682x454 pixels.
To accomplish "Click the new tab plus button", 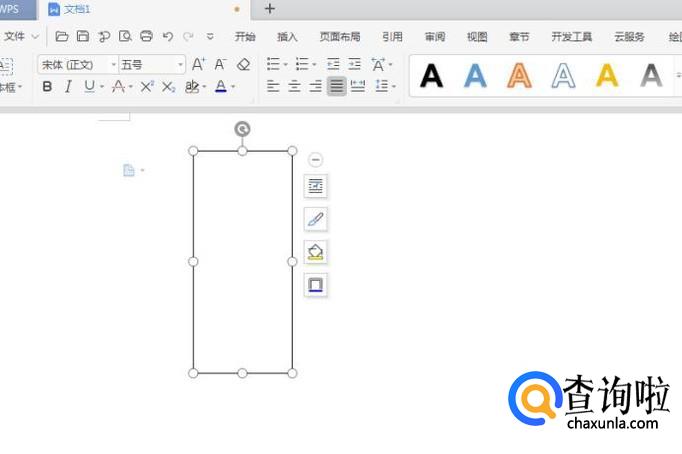I will pyautogui.click(x=270, y=9).
